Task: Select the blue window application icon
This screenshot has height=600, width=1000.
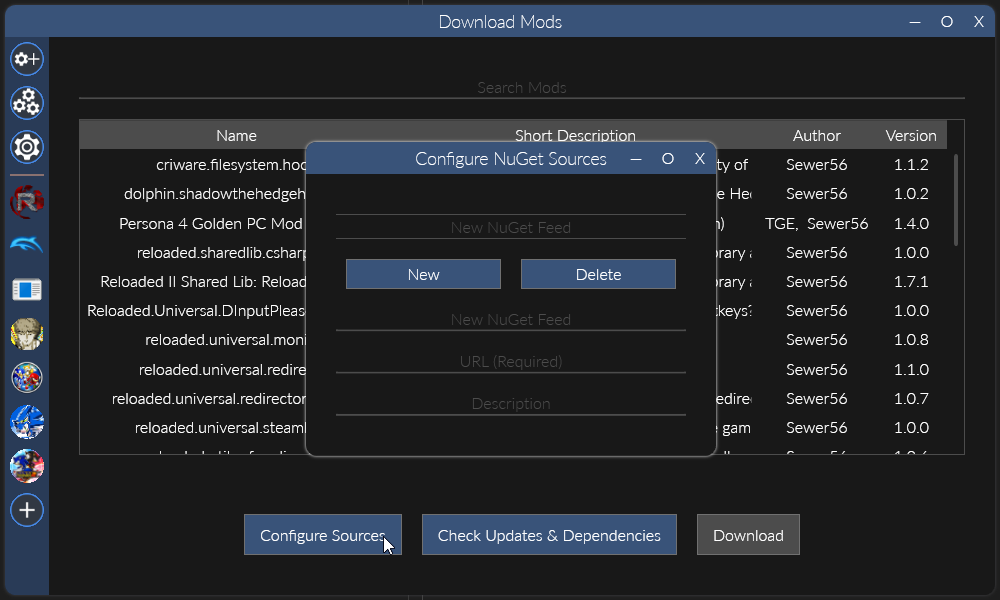Action: pyautogui.click(x=27, y=289)
